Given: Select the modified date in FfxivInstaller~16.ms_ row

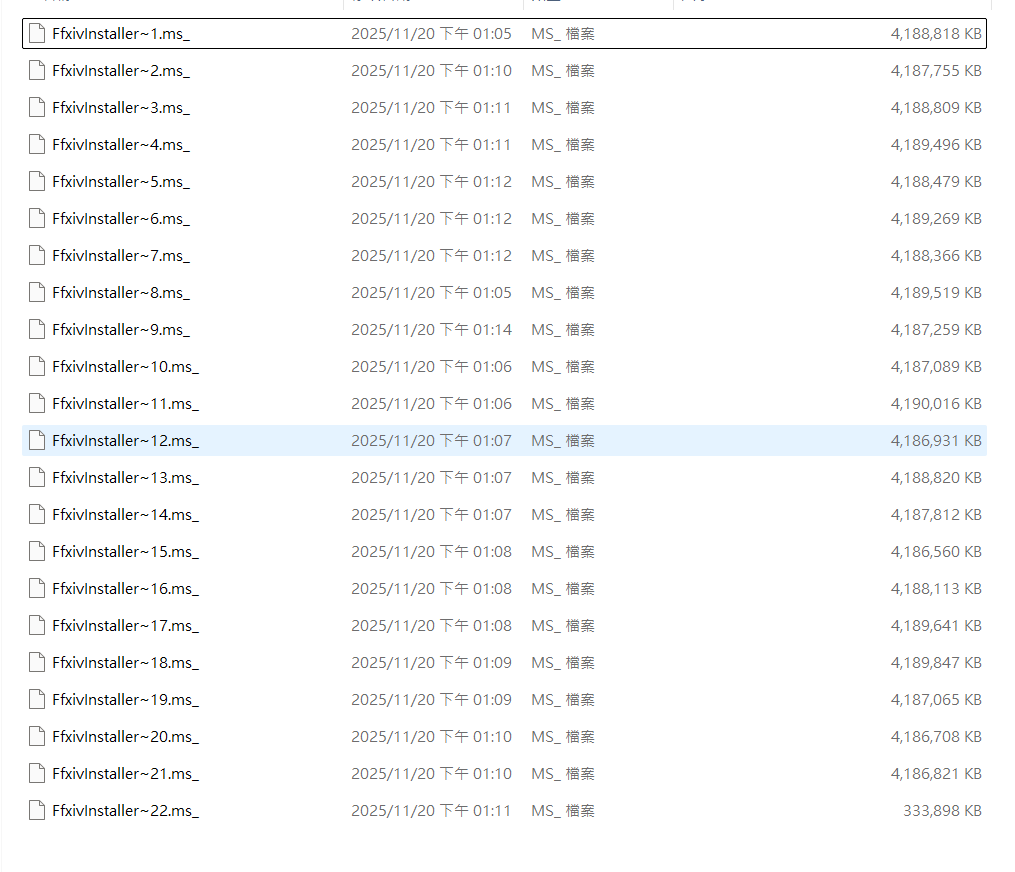Looking at the screenshot, I should [x=431, y=588].
